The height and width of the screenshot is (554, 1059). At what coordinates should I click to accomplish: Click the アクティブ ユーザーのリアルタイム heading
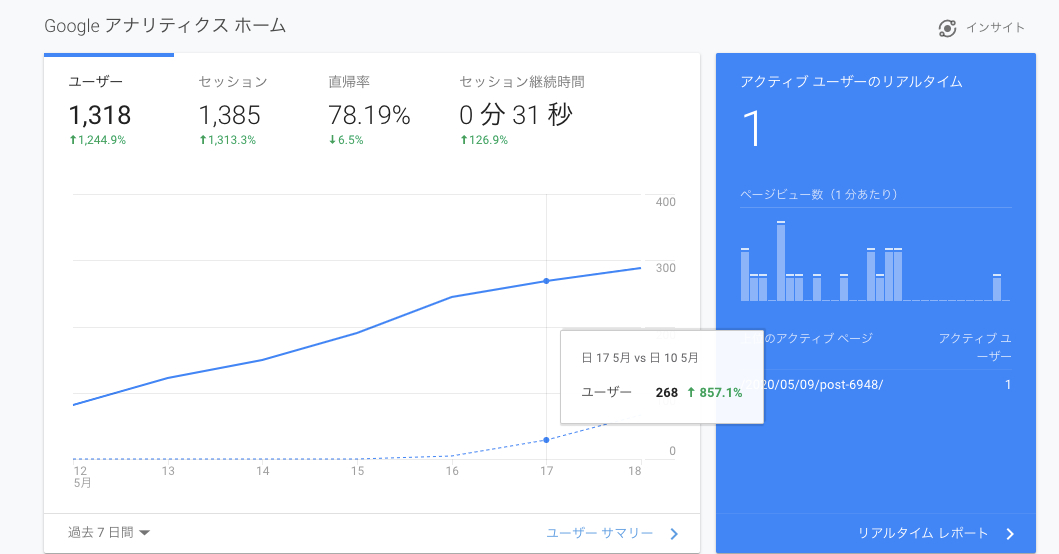851,82
